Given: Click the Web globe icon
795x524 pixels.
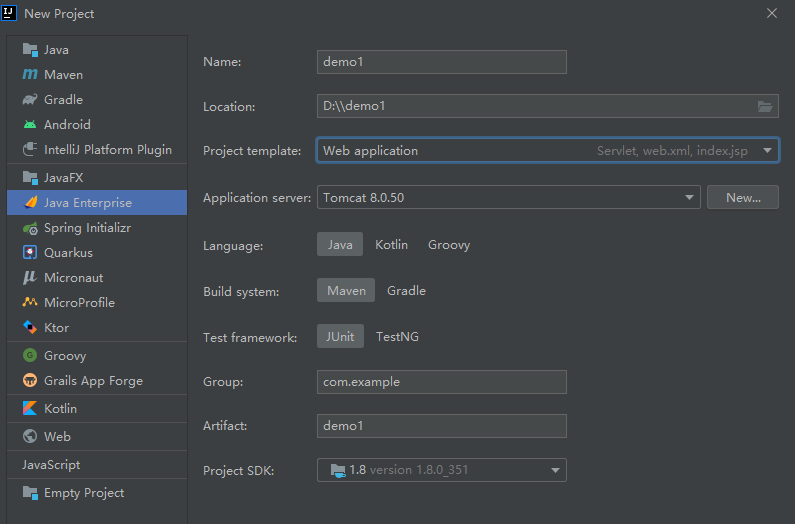Looking at the screenshot, I should point(30,436).
